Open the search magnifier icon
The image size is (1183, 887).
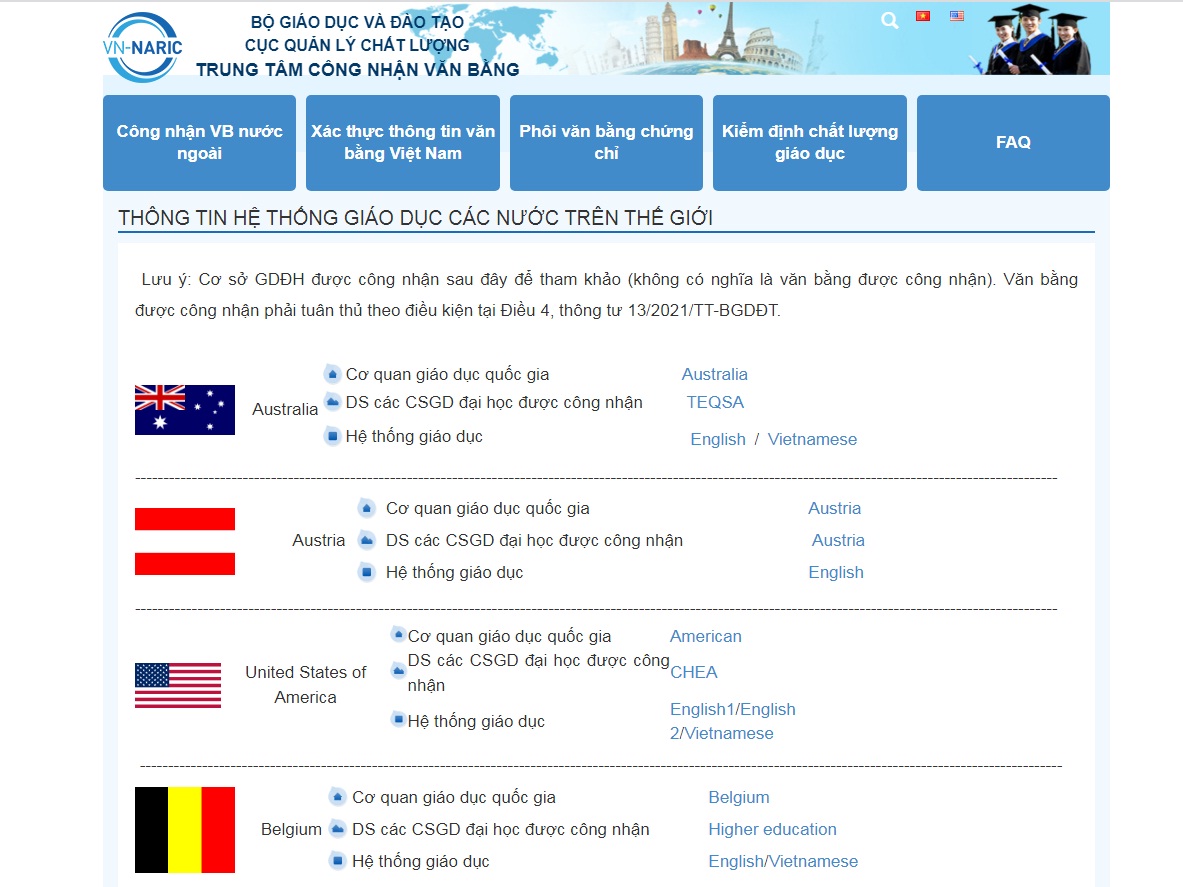pyautogui.click(x=889, y=20)
